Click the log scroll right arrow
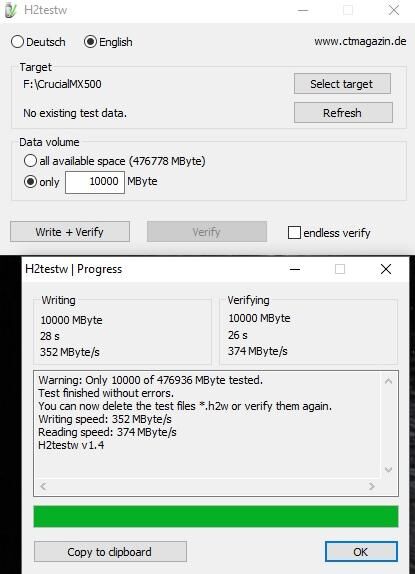This screenshot has height=574, width=415. click(x=372, y=486)
